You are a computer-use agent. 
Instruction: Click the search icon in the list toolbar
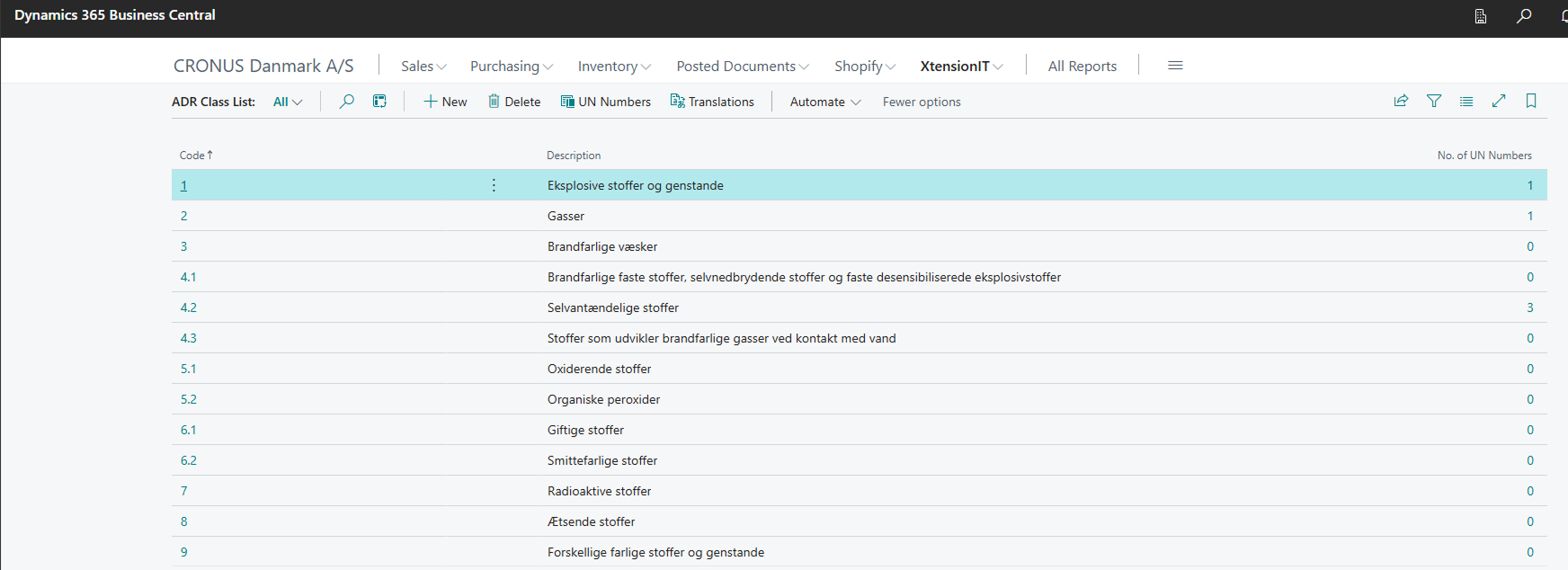point(346,102)
